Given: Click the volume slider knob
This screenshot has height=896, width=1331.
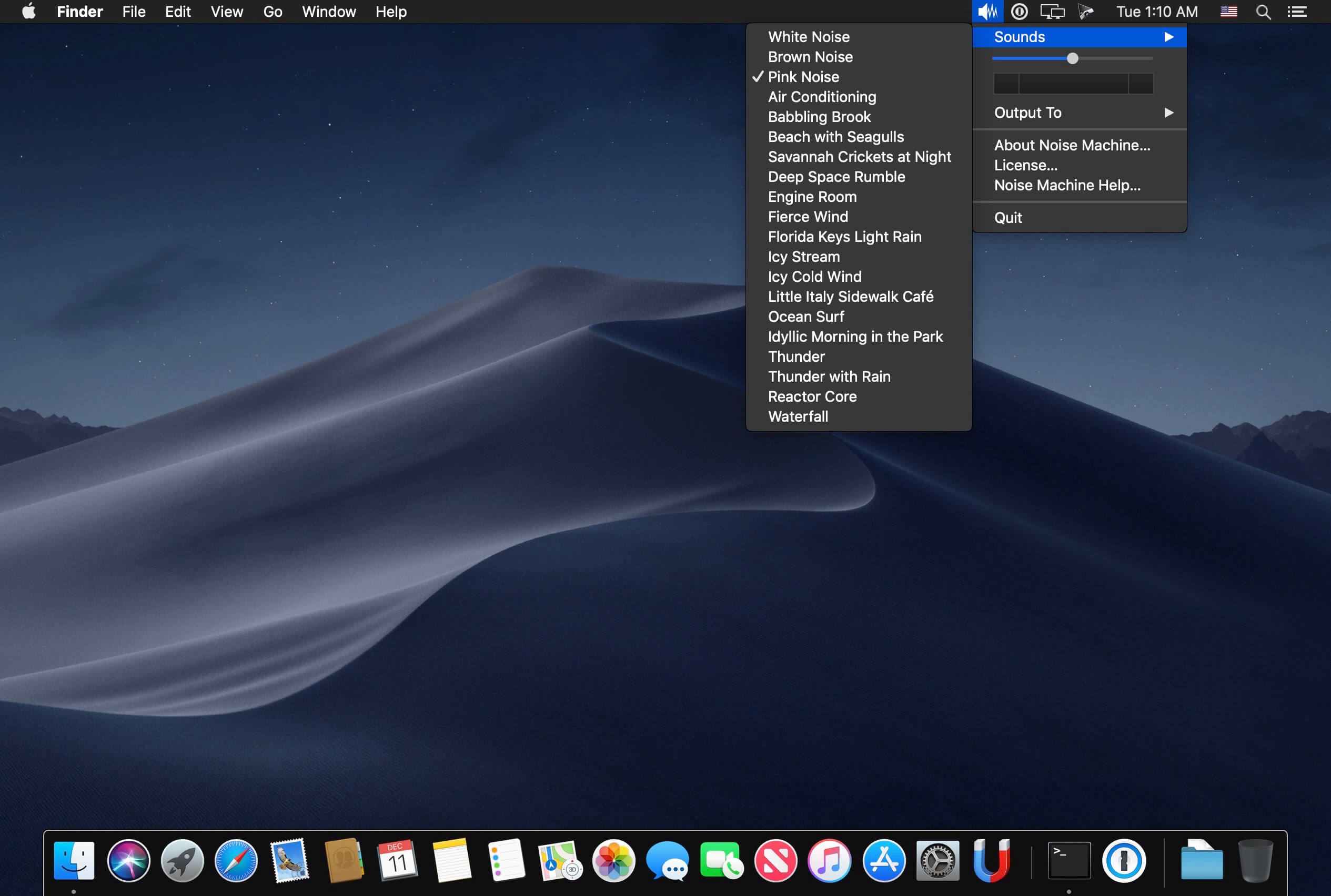Looking at the screenshot, I should [1073, 59].
